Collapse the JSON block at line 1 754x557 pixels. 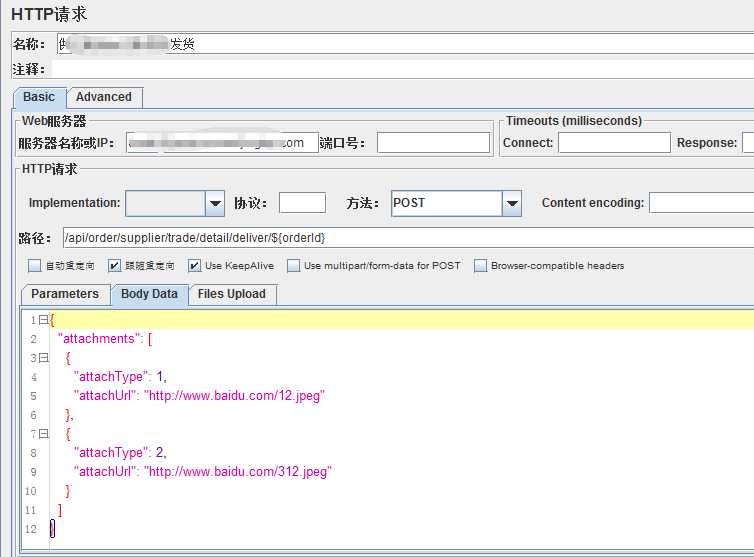tap(43, 320)
